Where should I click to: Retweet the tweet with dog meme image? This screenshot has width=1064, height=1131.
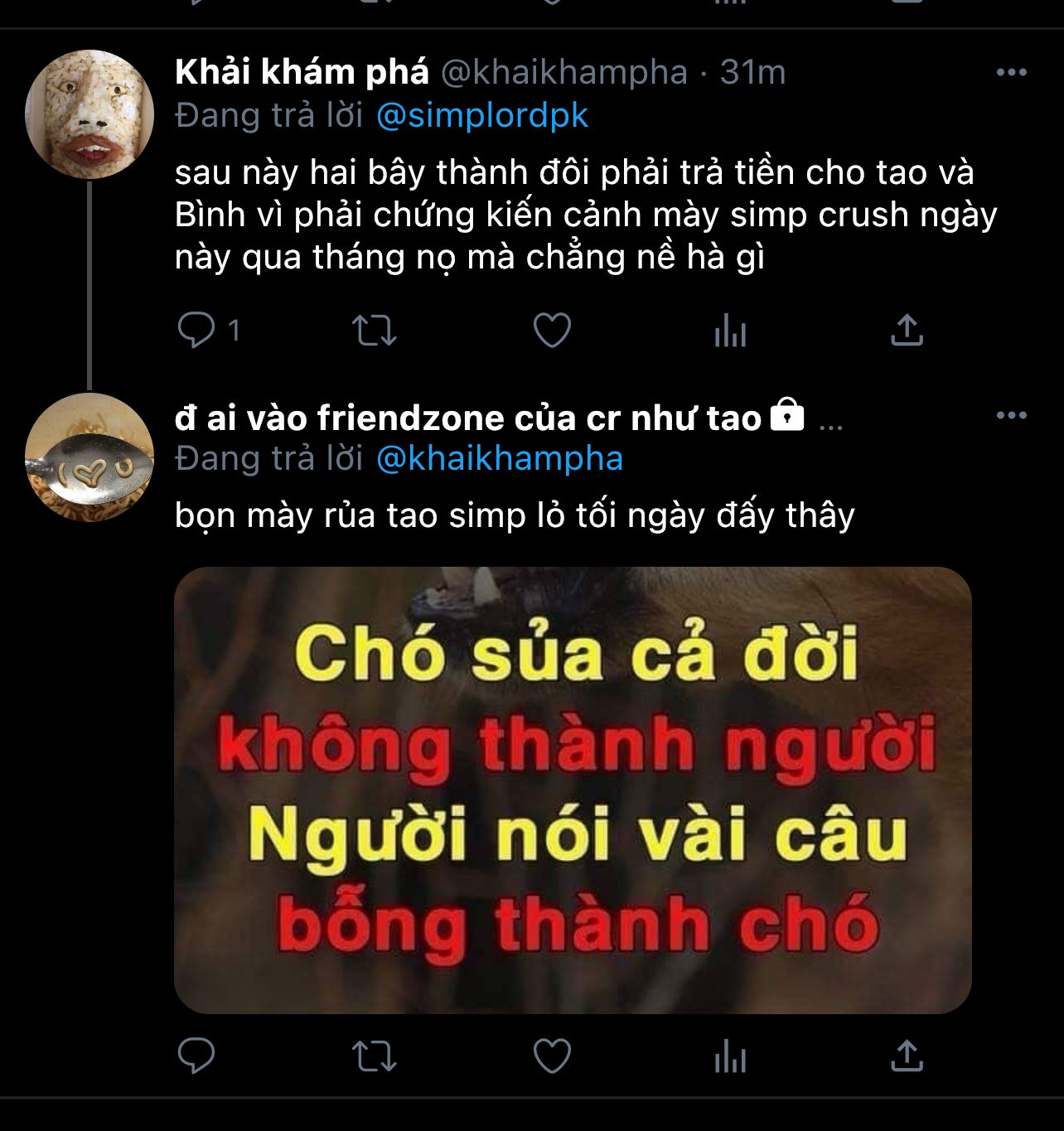(x=375, y=1056)
